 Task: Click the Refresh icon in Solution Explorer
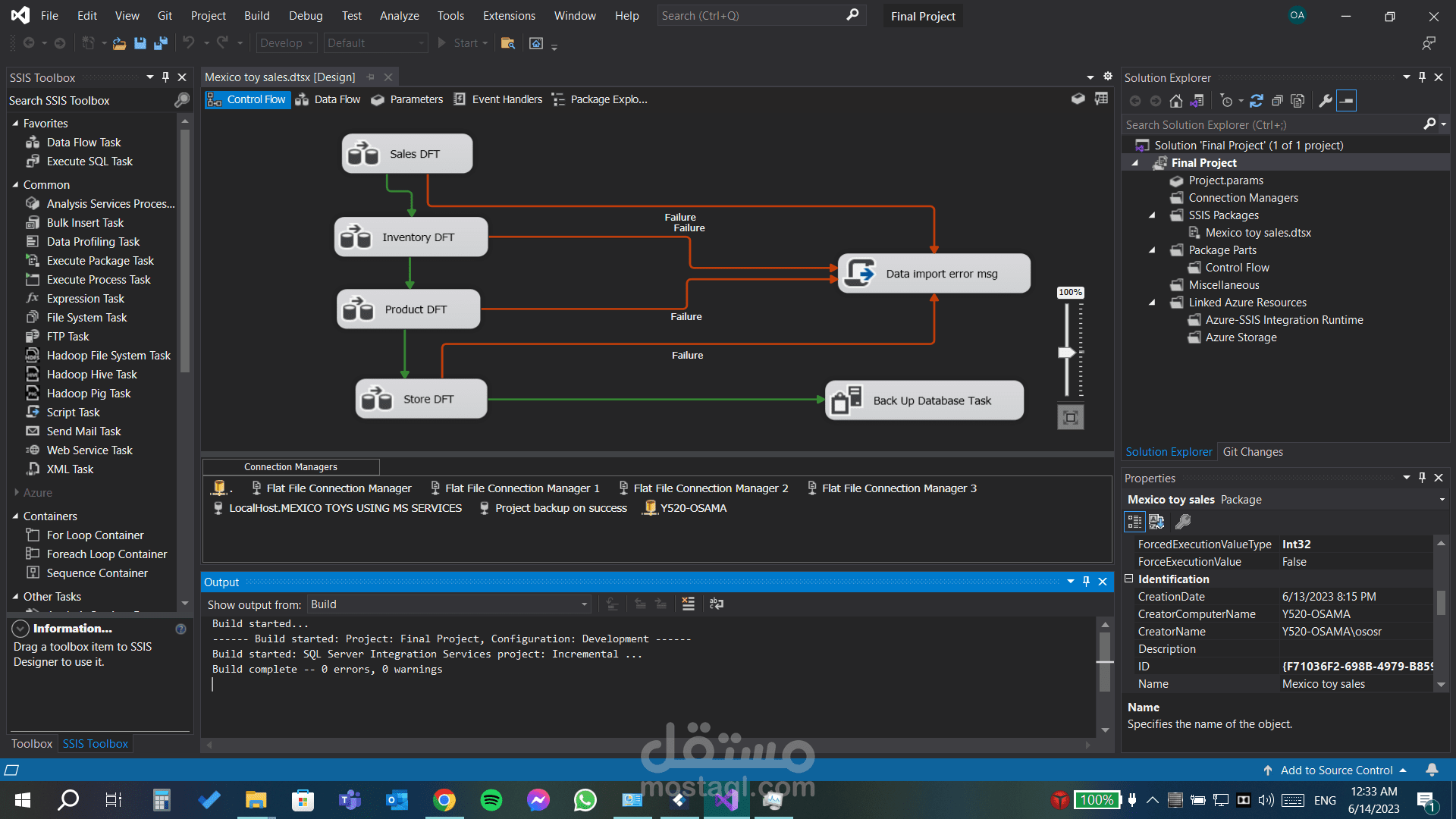pos(1257,101)
